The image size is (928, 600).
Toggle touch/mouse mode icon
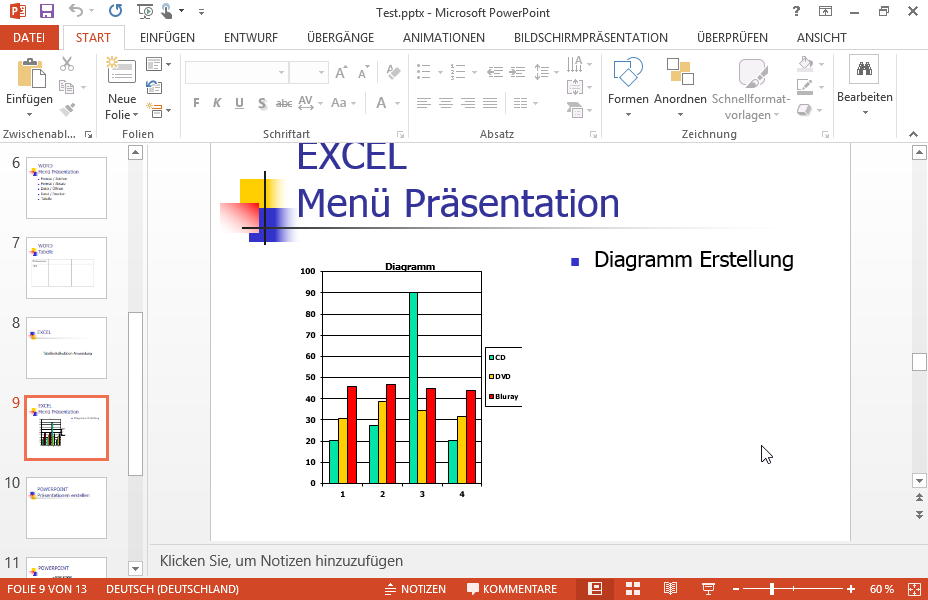pyautogui.click(x=167, y=11)
